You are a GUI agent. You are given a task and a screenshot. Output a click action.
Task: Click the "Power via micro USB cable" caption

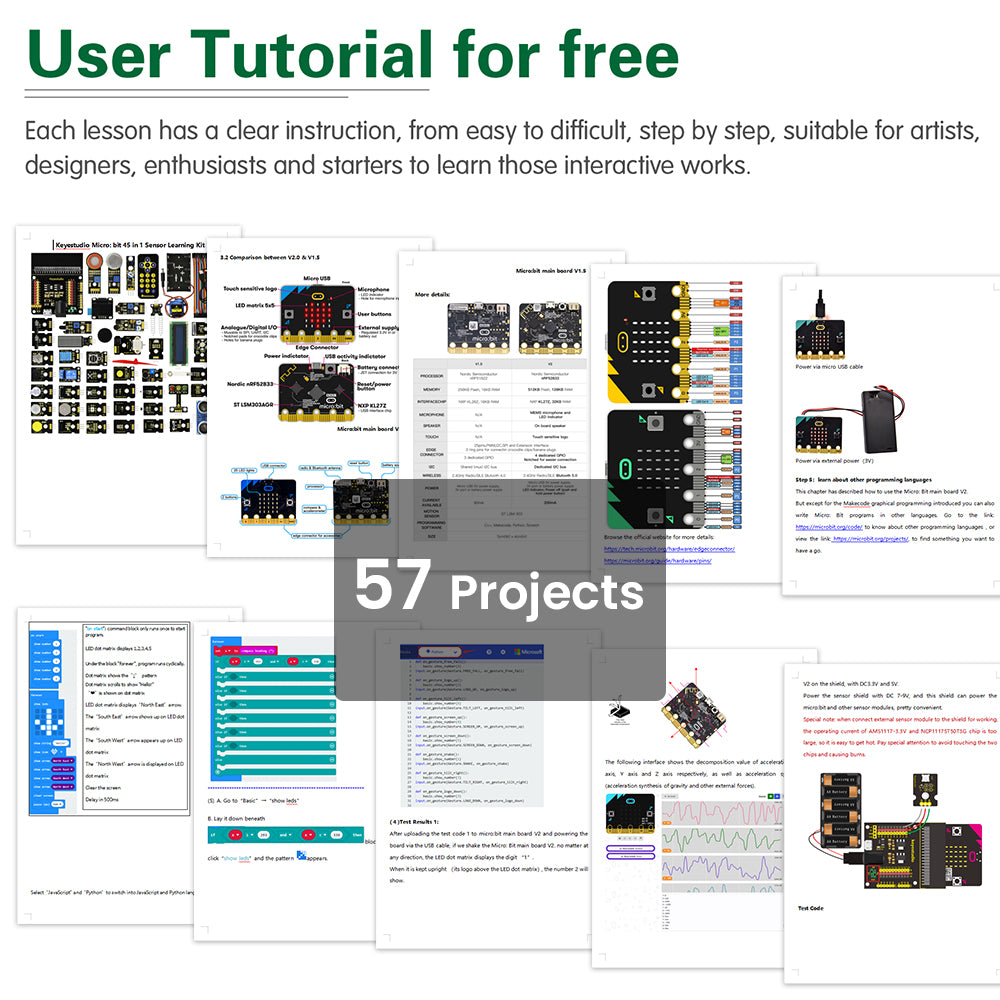tap(828, 367)
